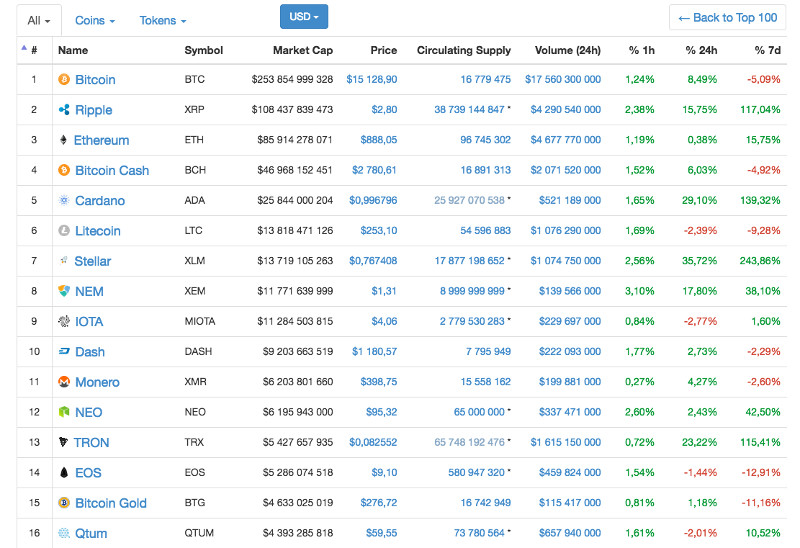Viewport: 800px width, 548px height.
Task: Open the Tokens filter dropdown
Action: (163, 21)
